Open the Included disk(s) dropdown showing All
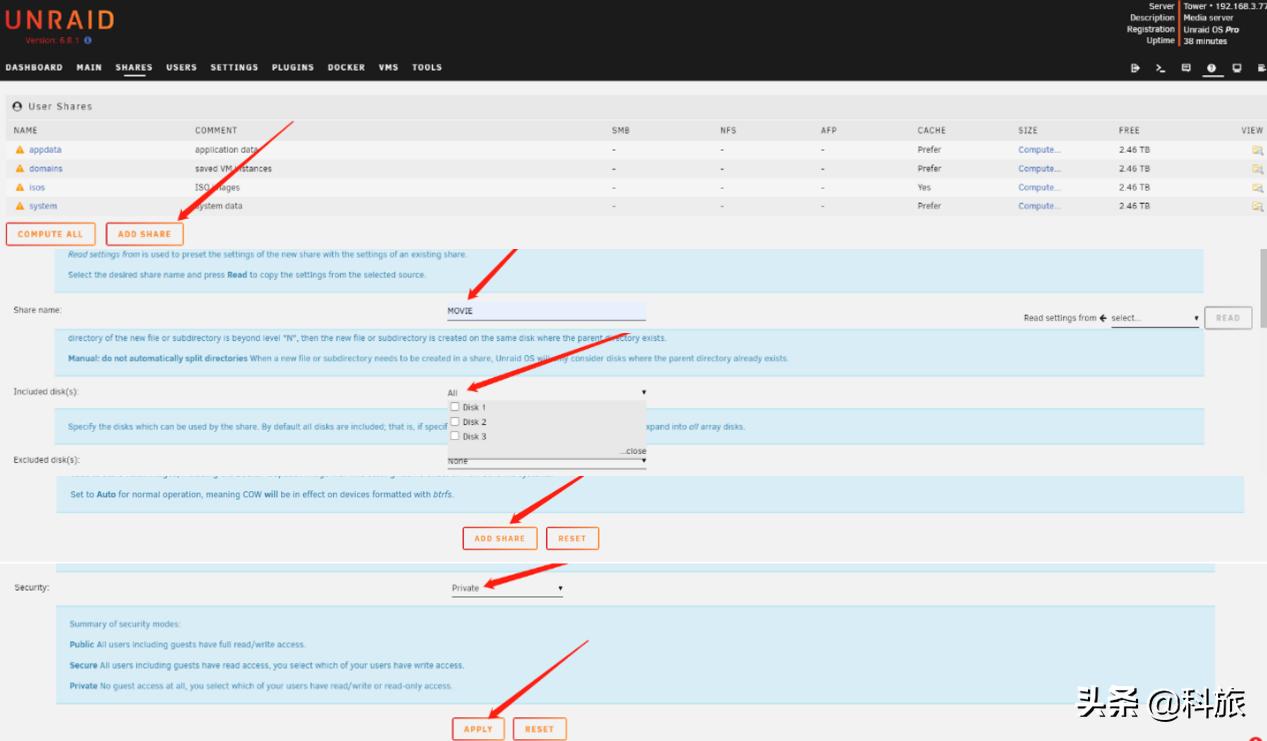1267x741 pixels. [x=547, y=393]
